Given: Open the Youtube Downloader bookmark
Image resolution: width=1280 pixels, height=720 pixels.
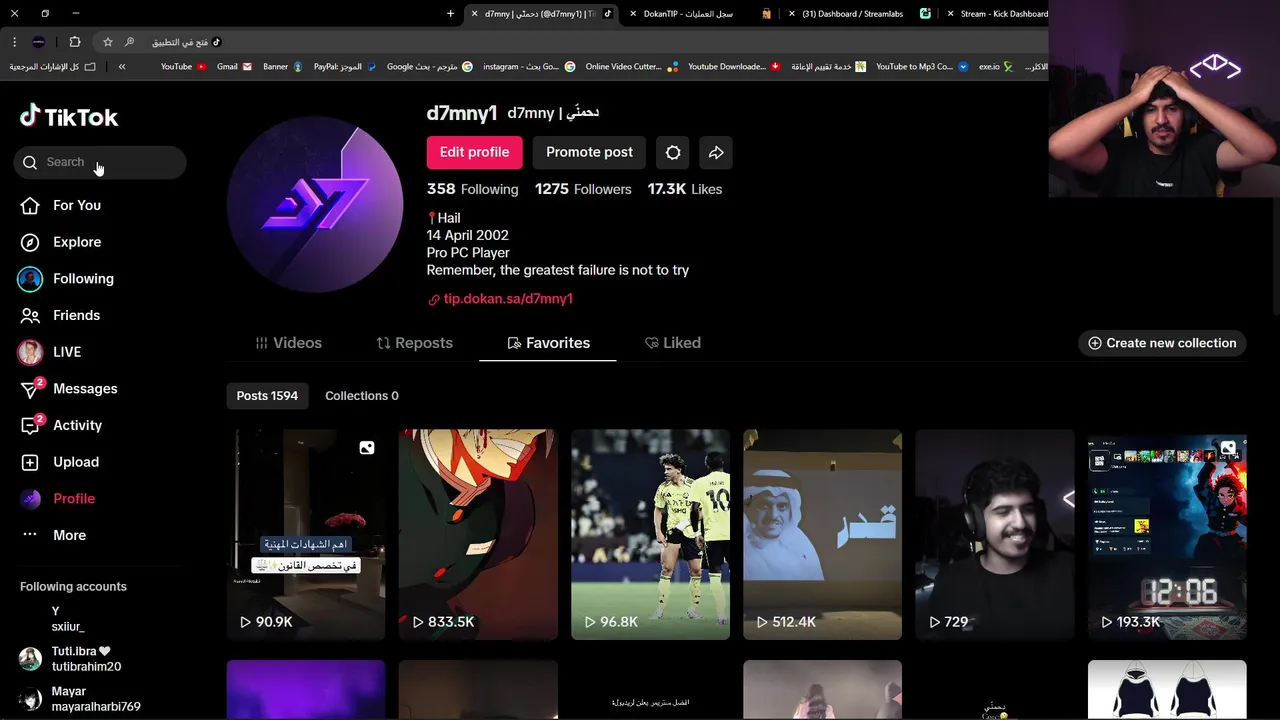Looking at the screenshot, I should pos(734,67).
